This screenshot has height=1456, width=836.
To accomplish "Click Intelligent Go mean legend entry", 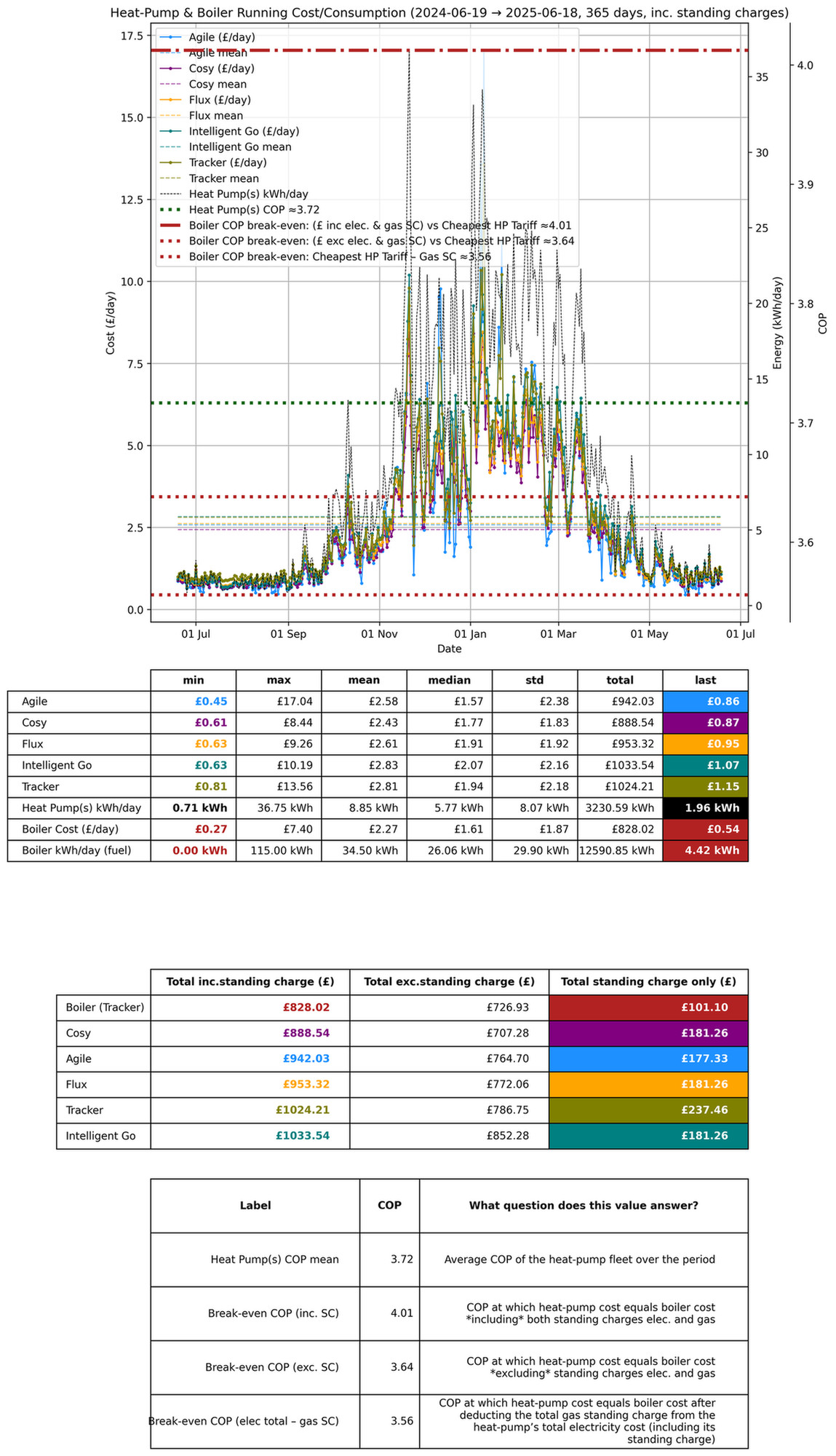I will [226, 147].
